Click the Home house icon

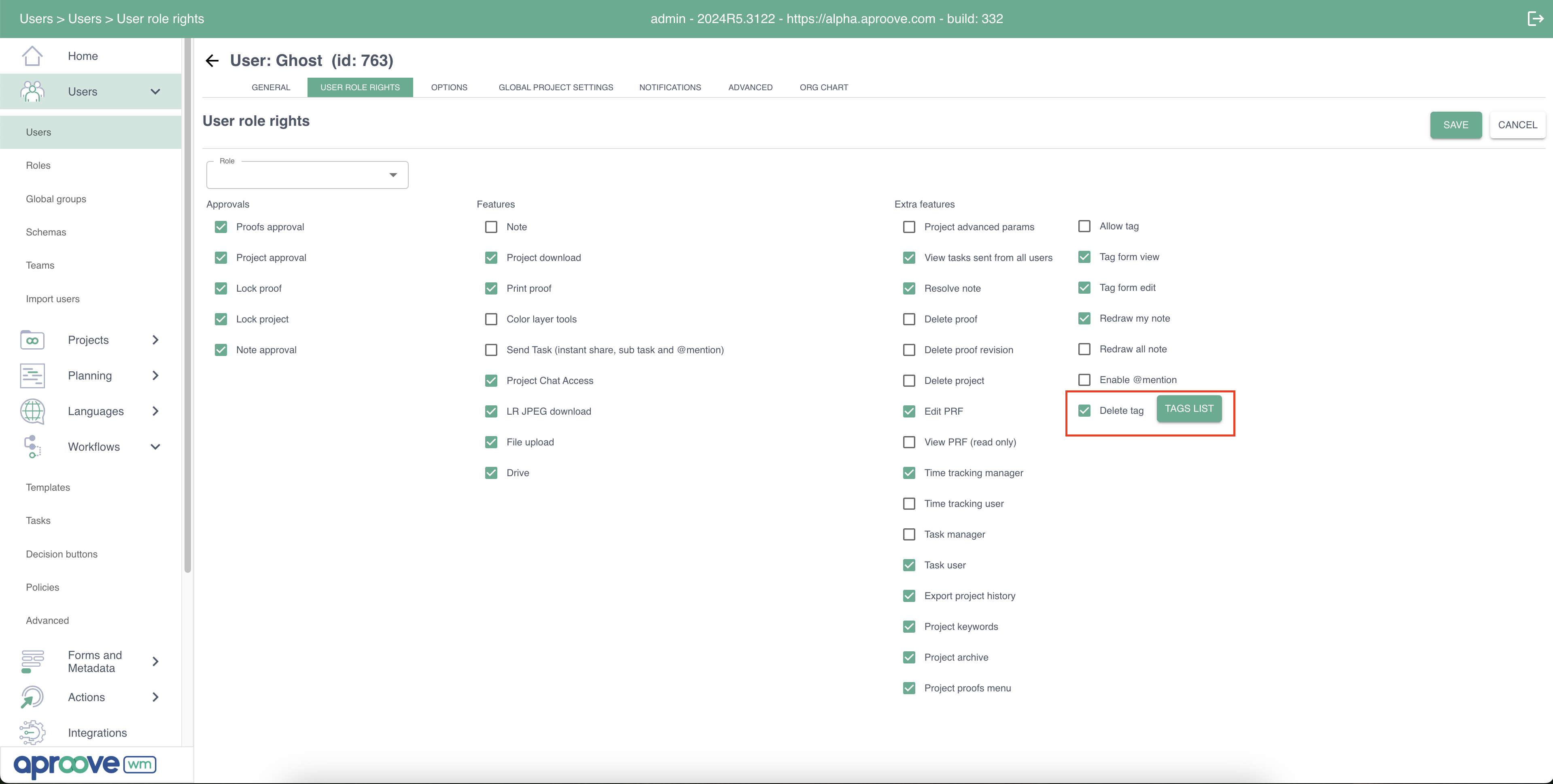pyautogui.click(x=32, y=56)
